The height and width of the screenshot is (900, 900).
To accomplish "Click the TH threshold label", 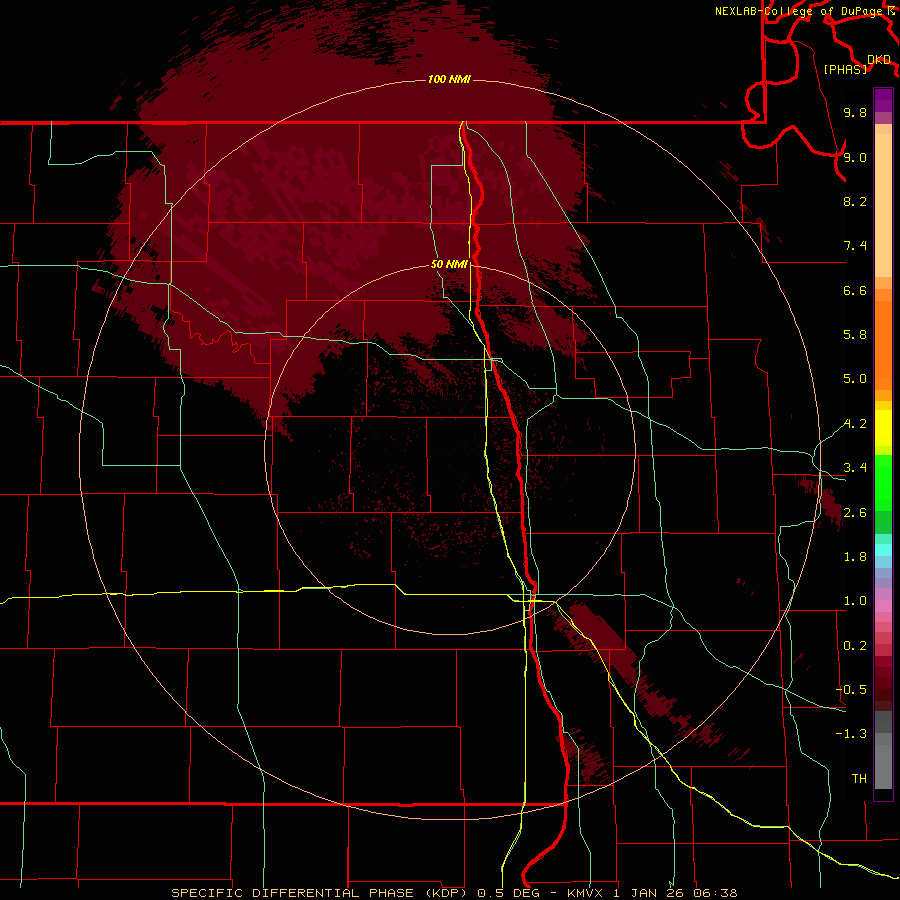I will [859, 779].
